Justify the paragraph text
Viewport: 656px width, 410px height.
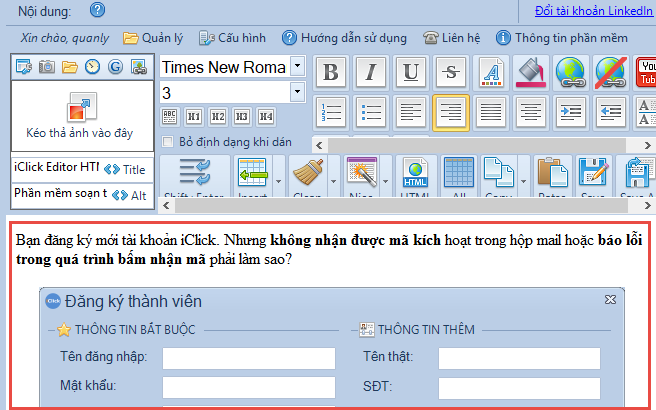pos(491,113)
